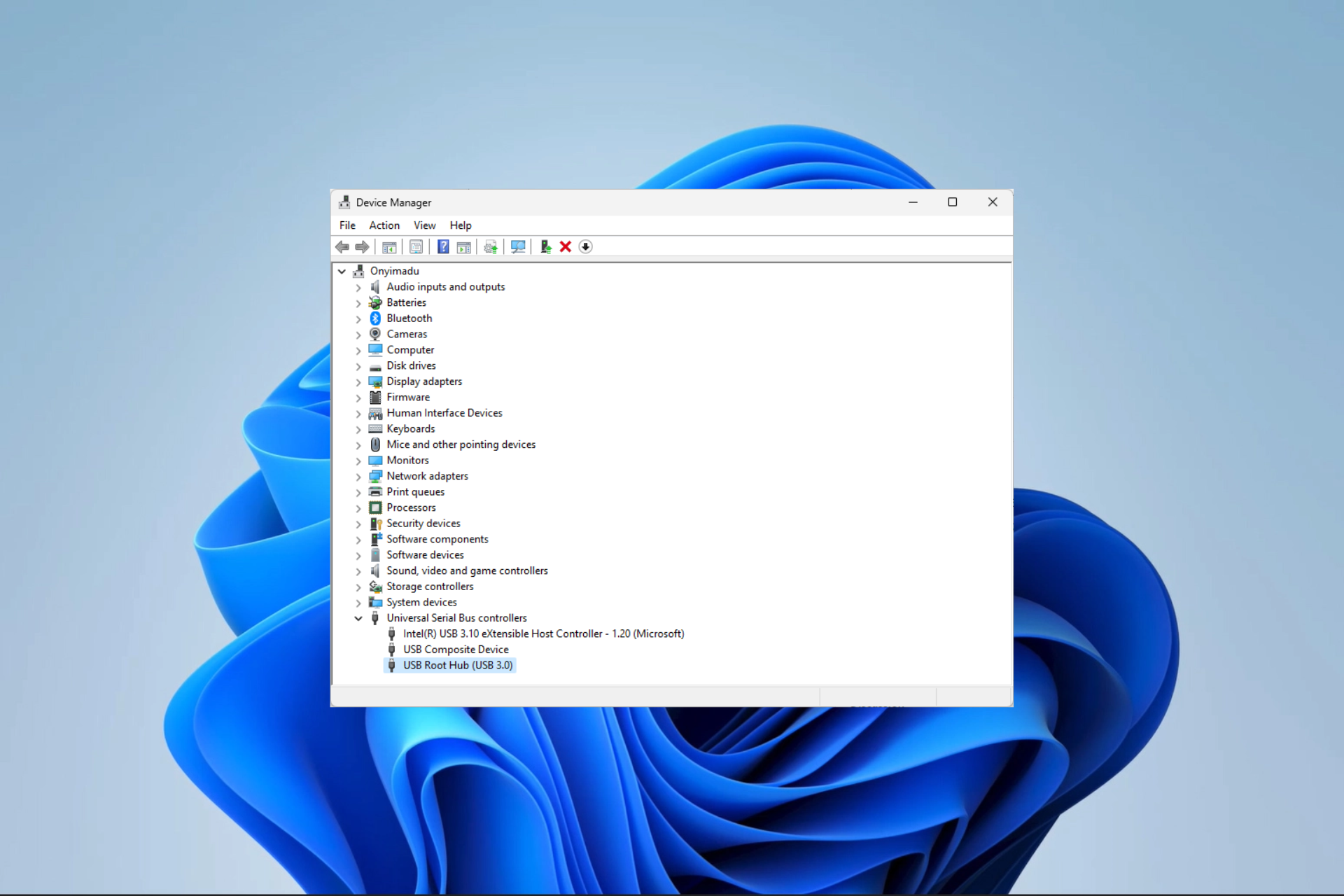Image resolution: width=1344 pixels, height=896 pixels.
Task: Click the red X Uninstall device icon
Action: [x=566, y=246]
